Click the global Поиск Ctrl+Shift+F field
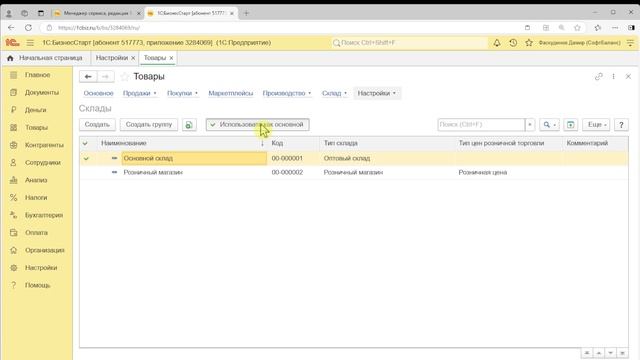Screen dimensions: 640x360 pyautogui.click(x=409, y=42)
